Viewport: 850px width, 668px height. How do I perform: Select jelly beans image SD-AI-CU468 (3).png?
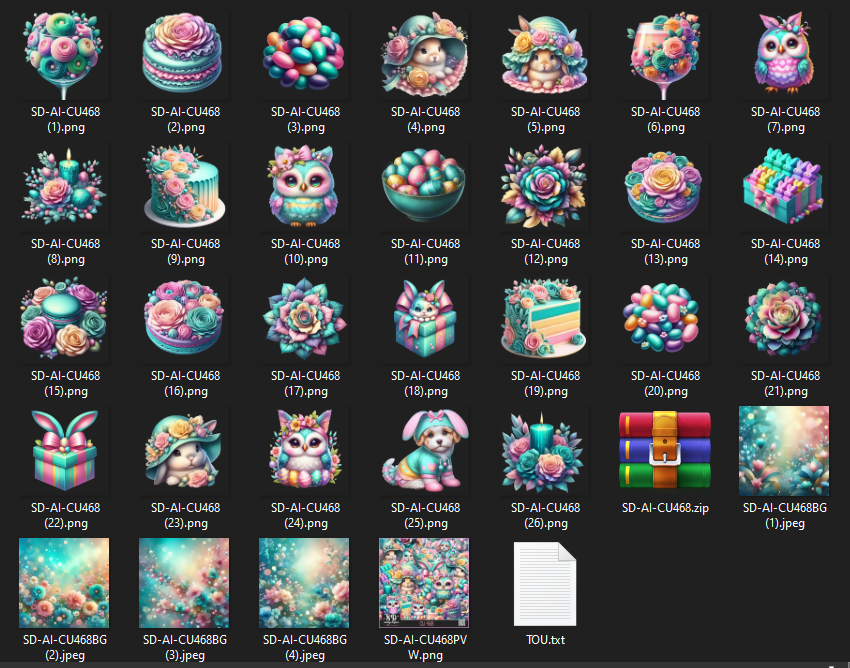point(305,55)
